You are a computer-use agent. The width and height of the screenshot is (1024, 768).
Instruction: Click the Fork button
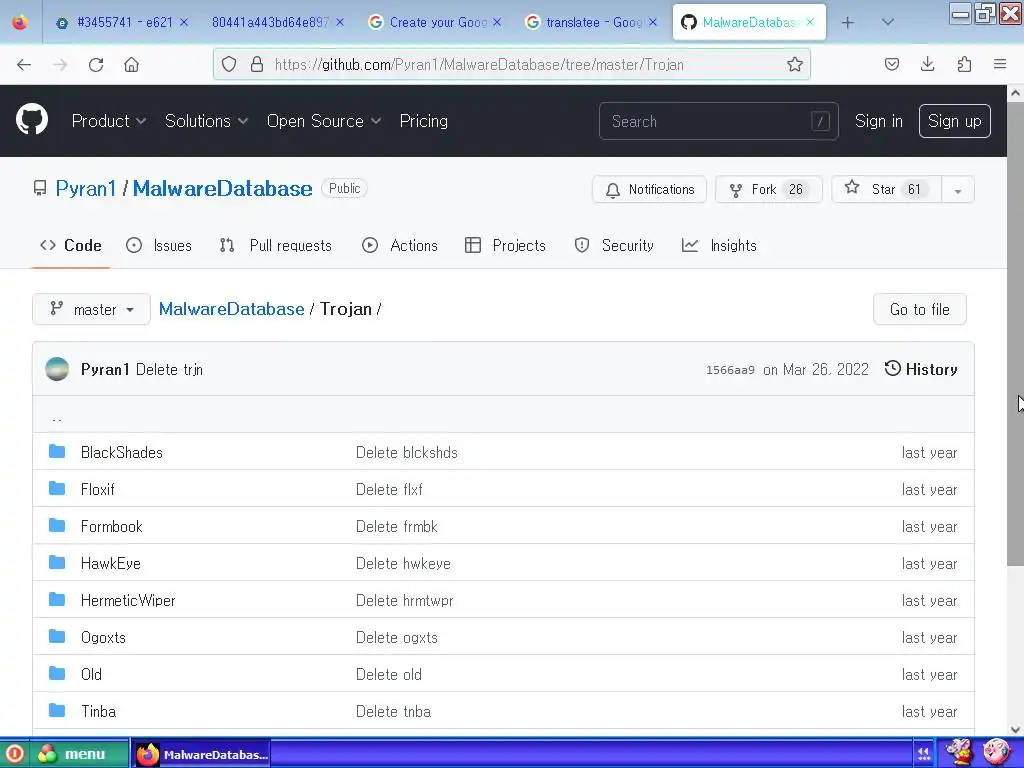[769, 189]
